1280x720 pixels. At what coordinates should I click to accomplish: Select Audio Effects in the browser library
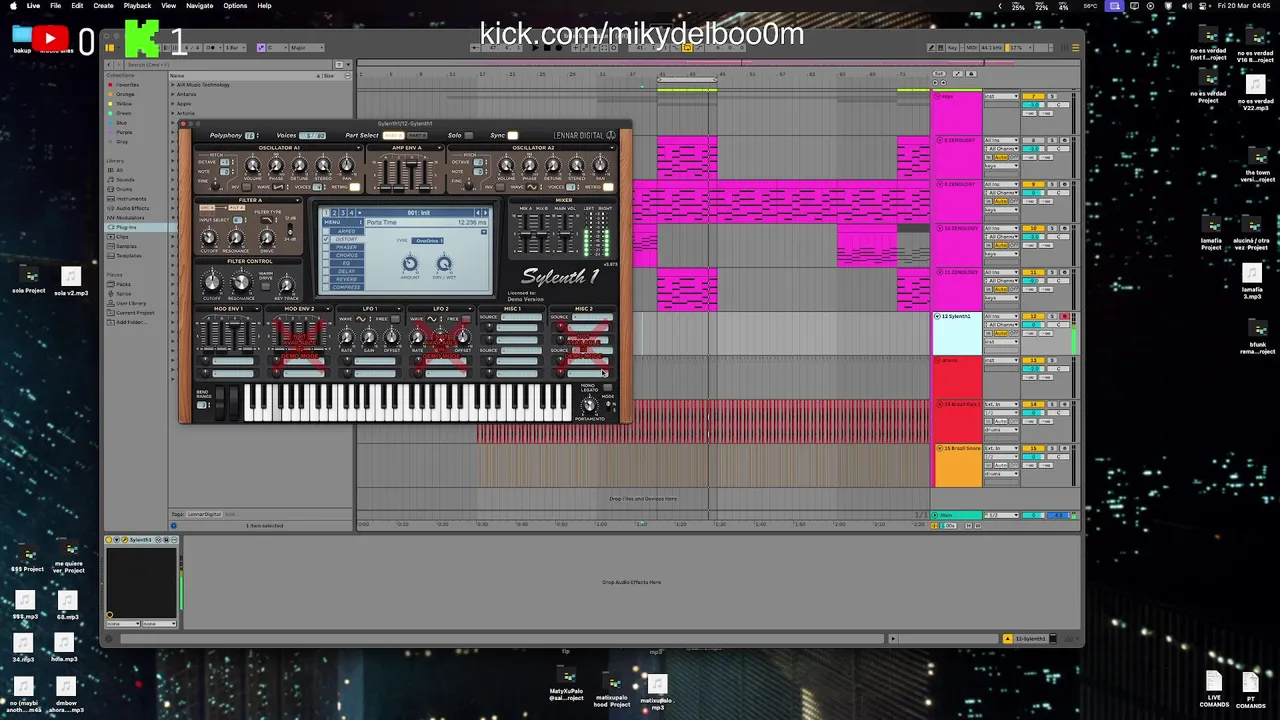[x=132, y=208]
